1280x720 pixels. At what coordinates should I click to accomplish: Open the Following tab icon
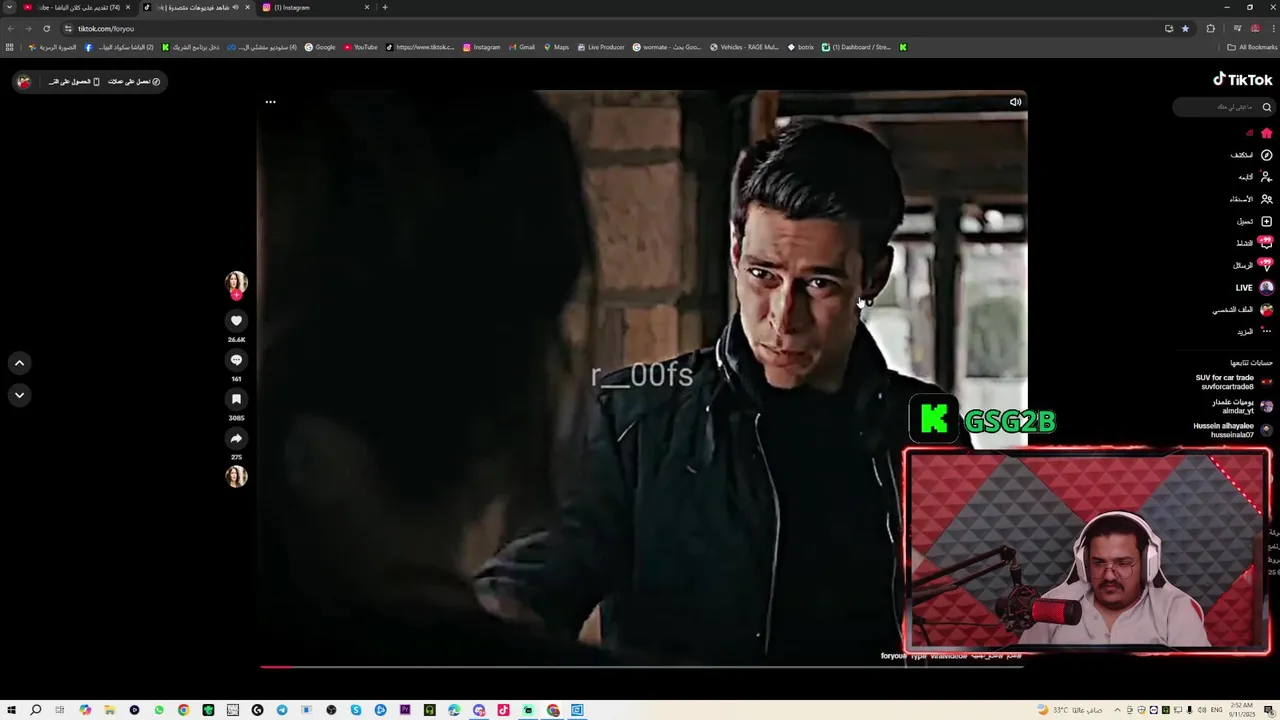point(1266,177)
